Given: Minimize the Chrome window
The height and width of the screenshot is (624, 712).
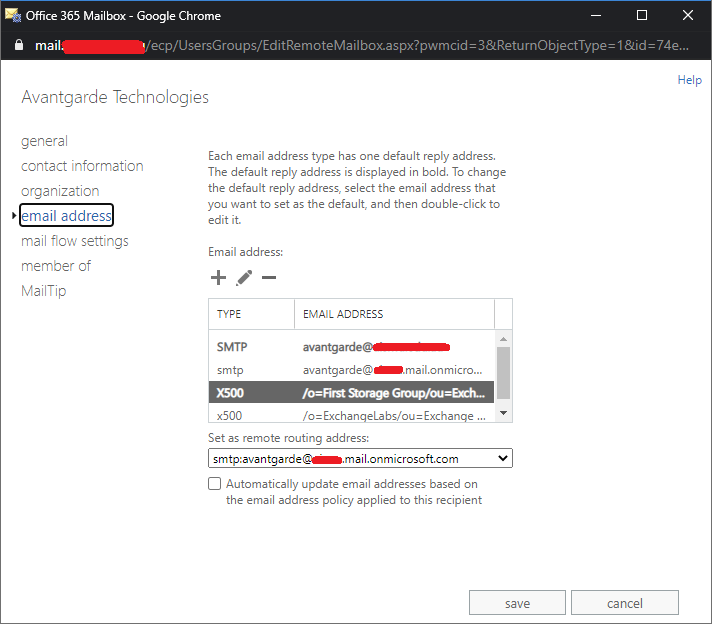Looking at the screenshot, I should coord(596,15).
